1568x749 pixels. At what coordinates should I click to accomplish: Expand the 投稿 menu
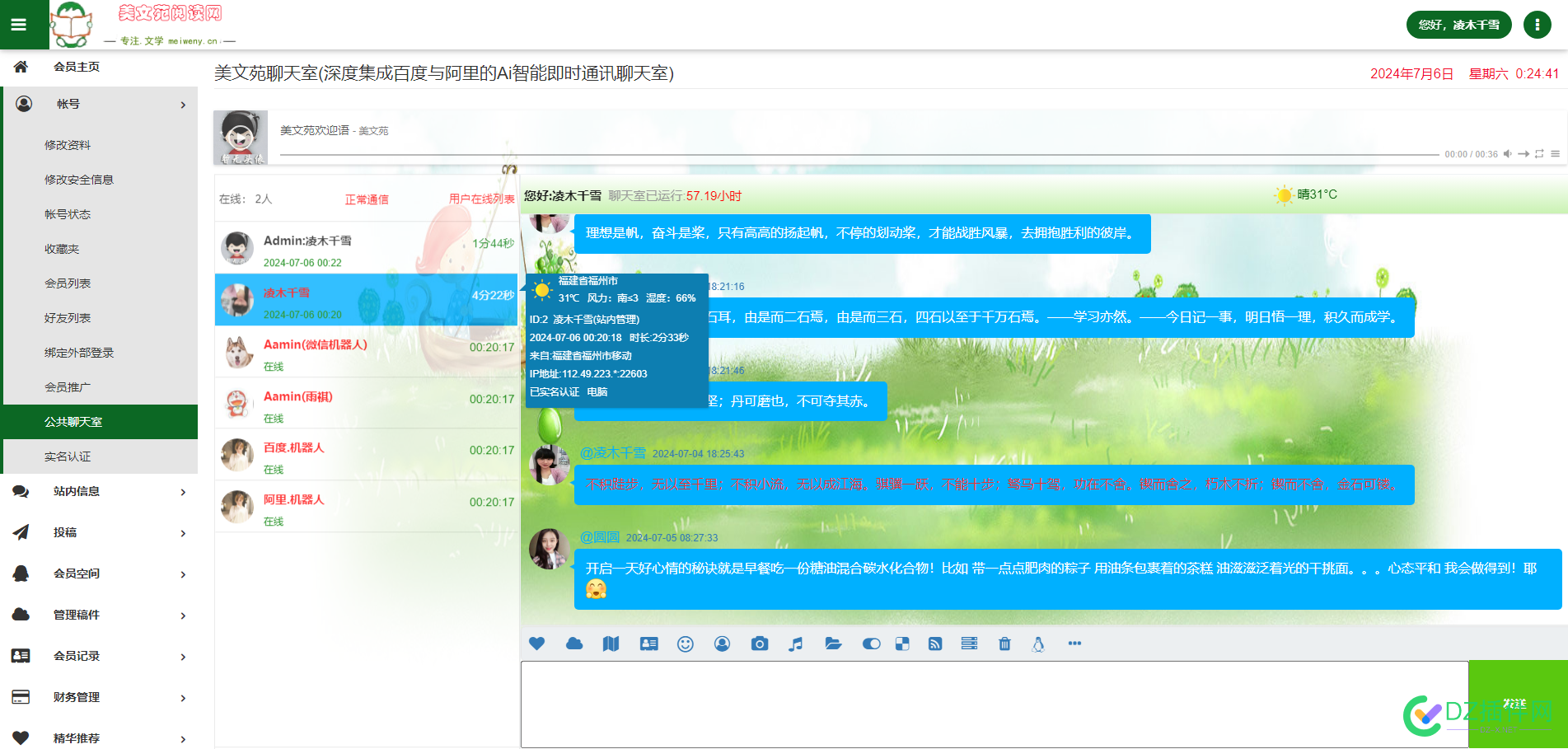coord(99,532)
